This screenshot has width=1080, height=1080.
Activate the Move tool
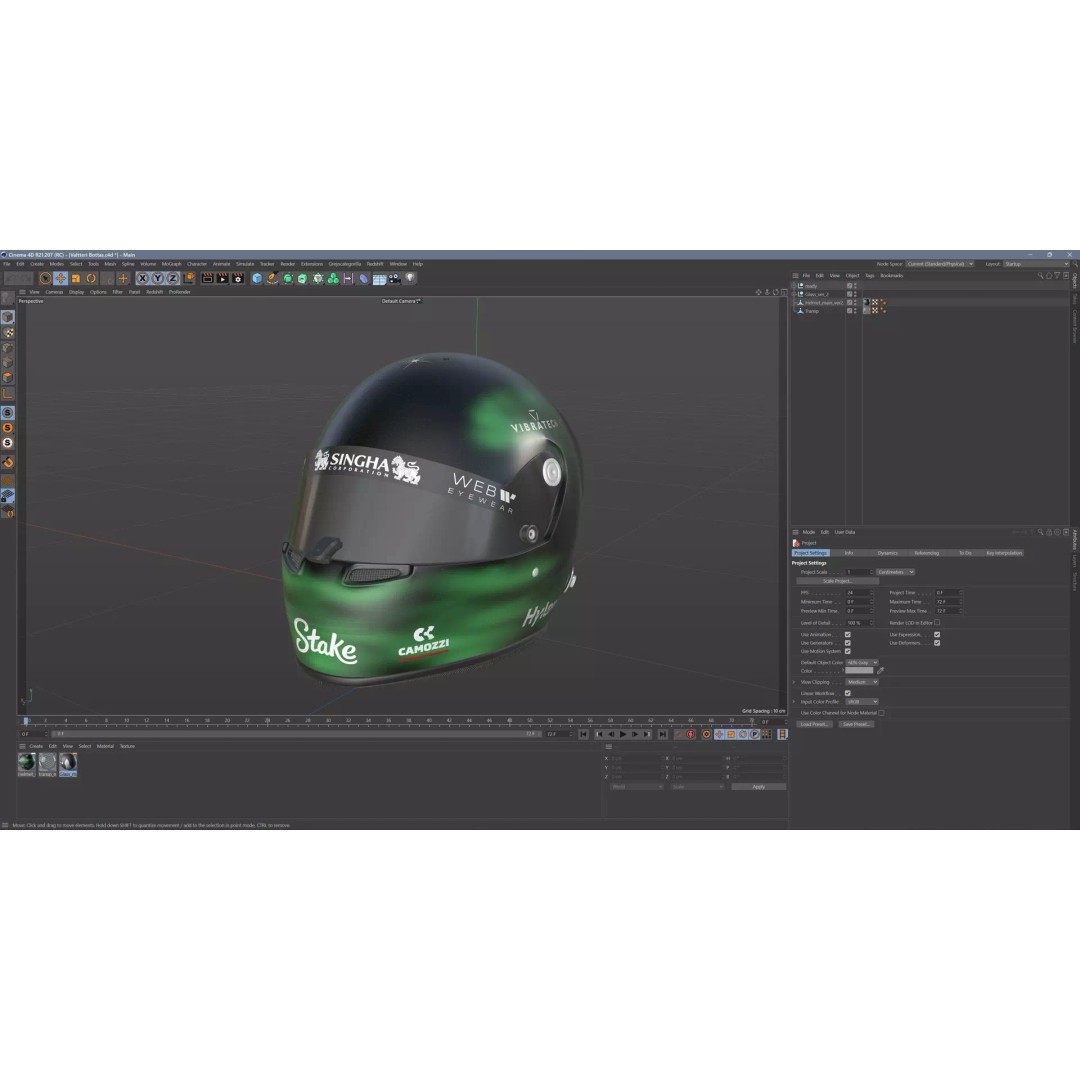[61, 278]
